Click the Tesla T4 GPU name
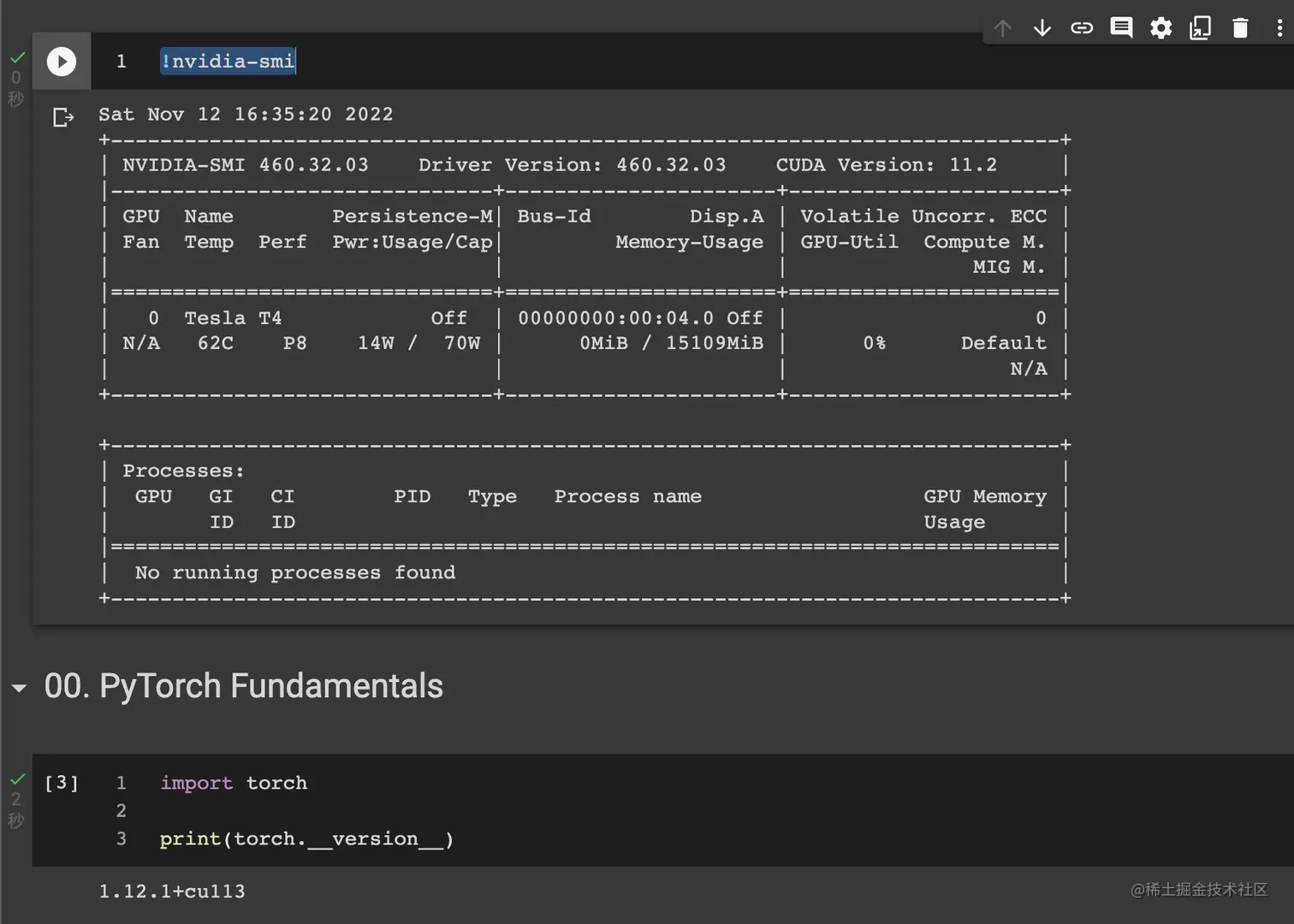Image resolution: width=1294 pixels, height=924 pixels. [x=233, y=318]
